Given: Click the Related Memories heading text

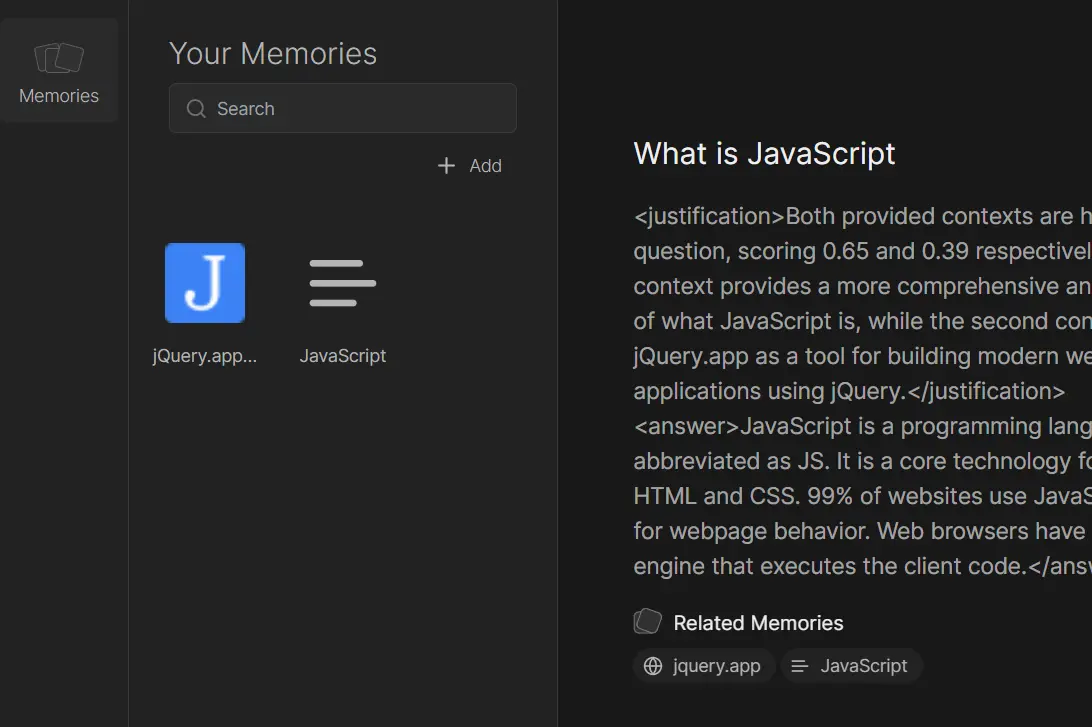Looking at the screenshot, I should point(758,623).
